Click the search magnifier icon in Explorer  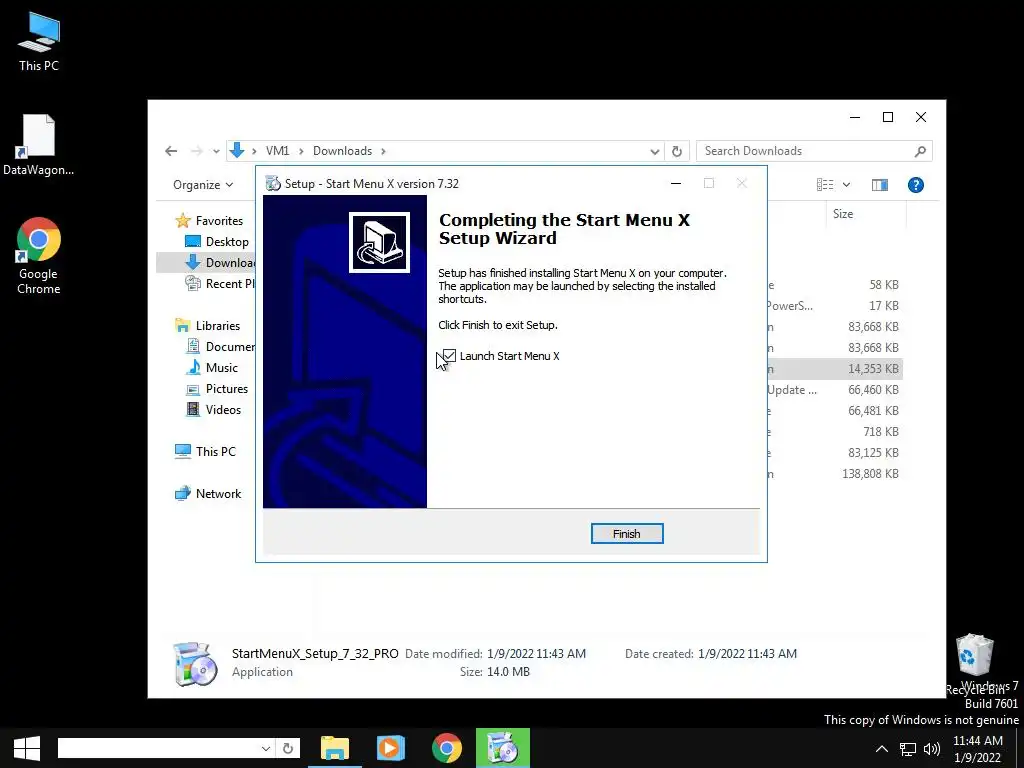coord(921,151)
